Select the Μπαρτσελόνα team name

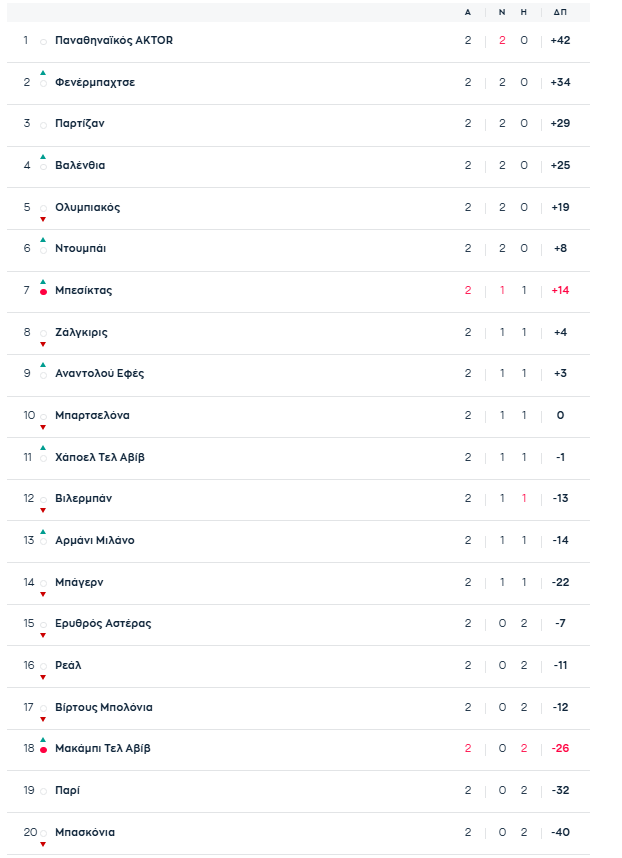(x=92, y=415)
